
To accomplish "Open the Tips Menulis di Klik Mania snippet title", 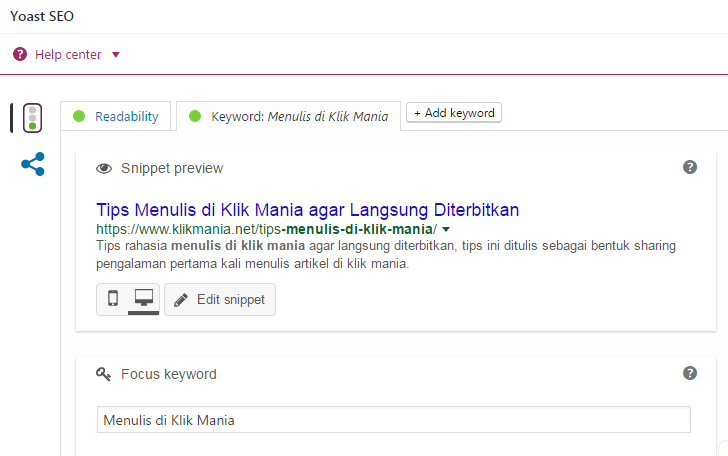I will (307, 210).
